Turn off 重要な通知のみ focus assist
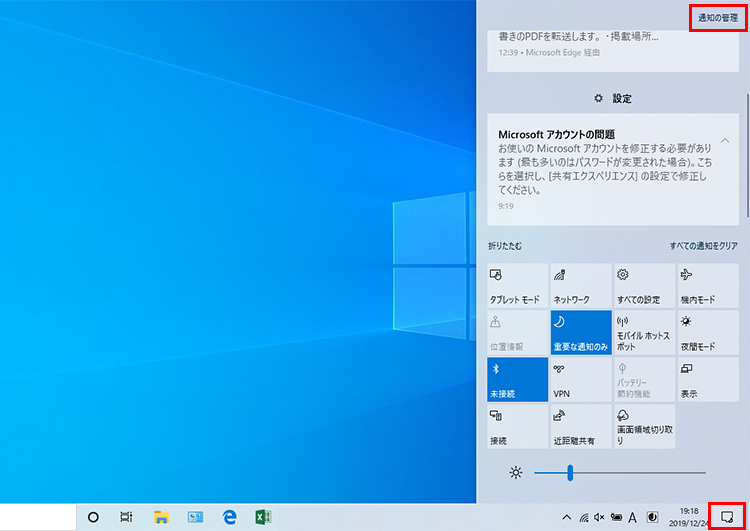Screen dimensions: 750x531 [x=581, y=333]
